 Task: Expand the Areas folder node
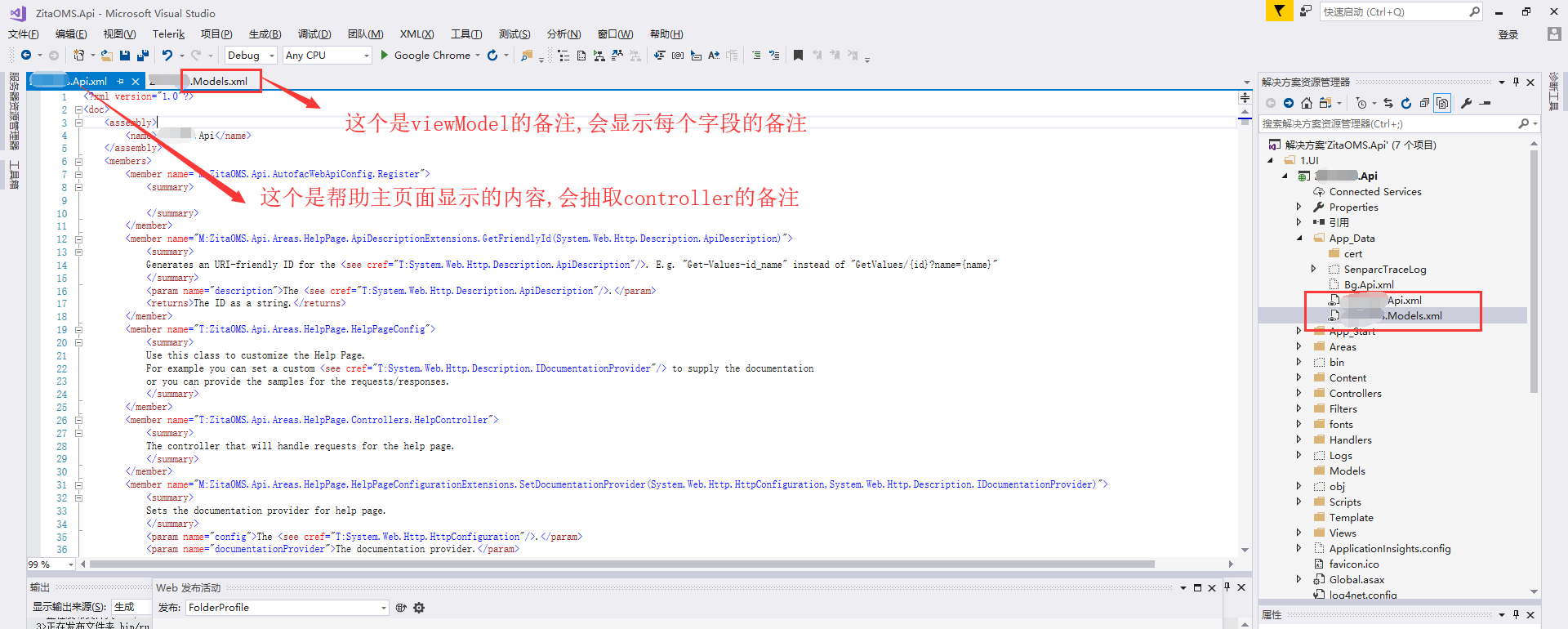click(x=1298, y=347)
